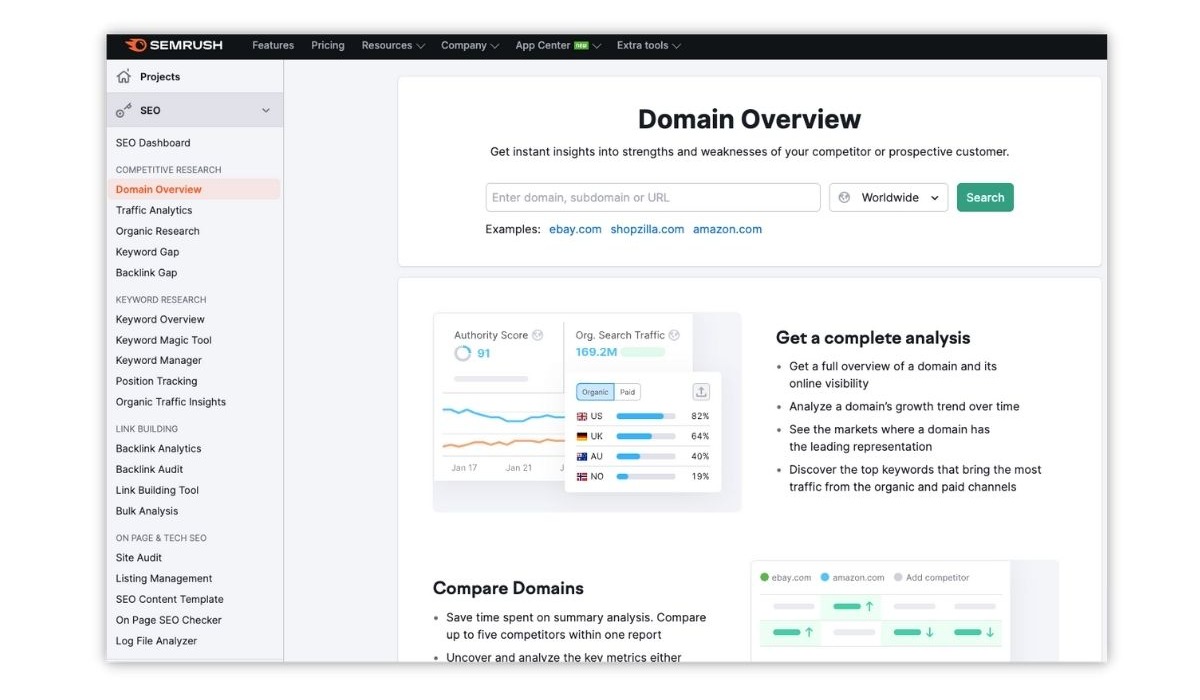Expand the Extra tools menu

pos(649,45)
